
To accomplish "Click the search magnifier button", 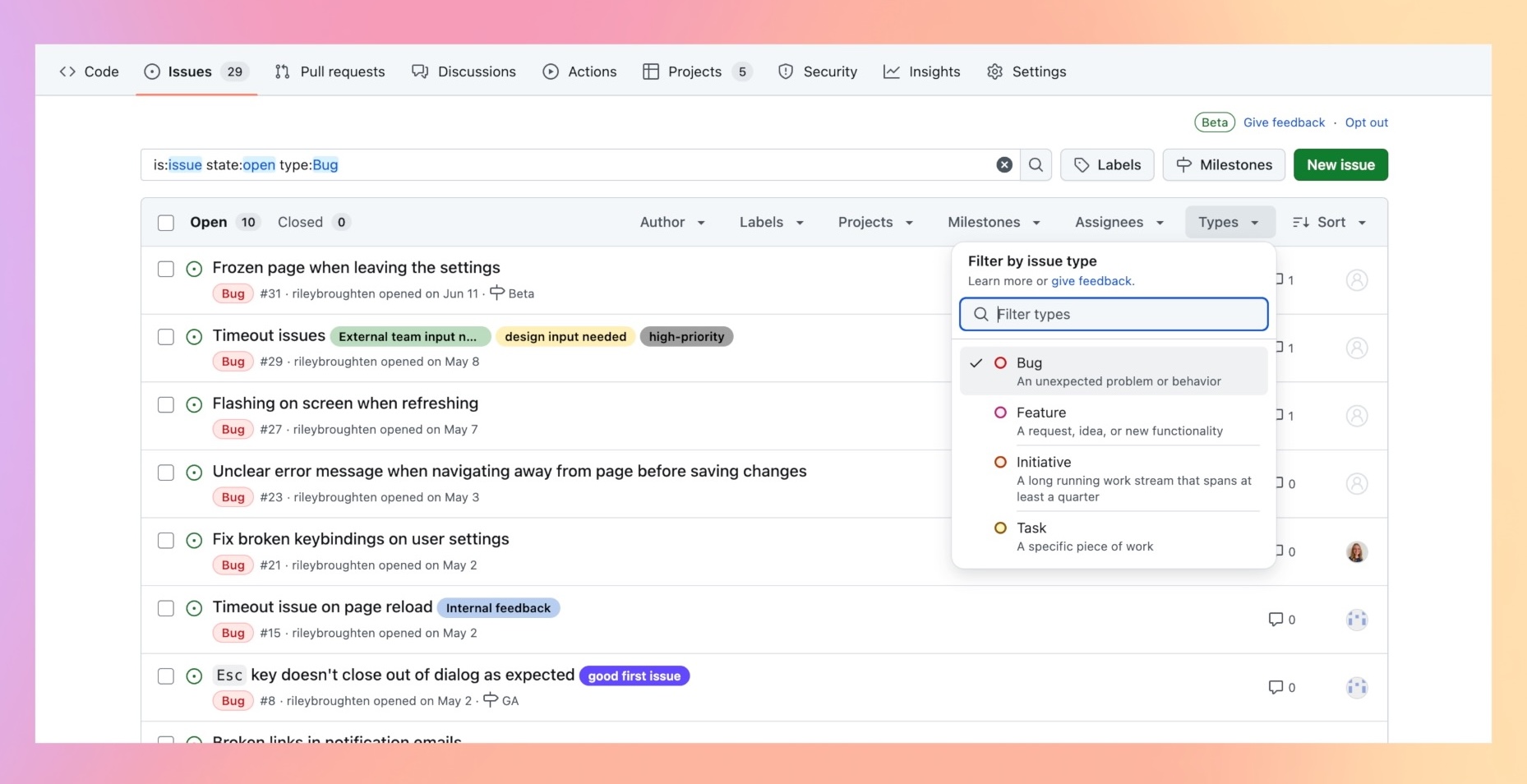I will [x=1036, y=165].
